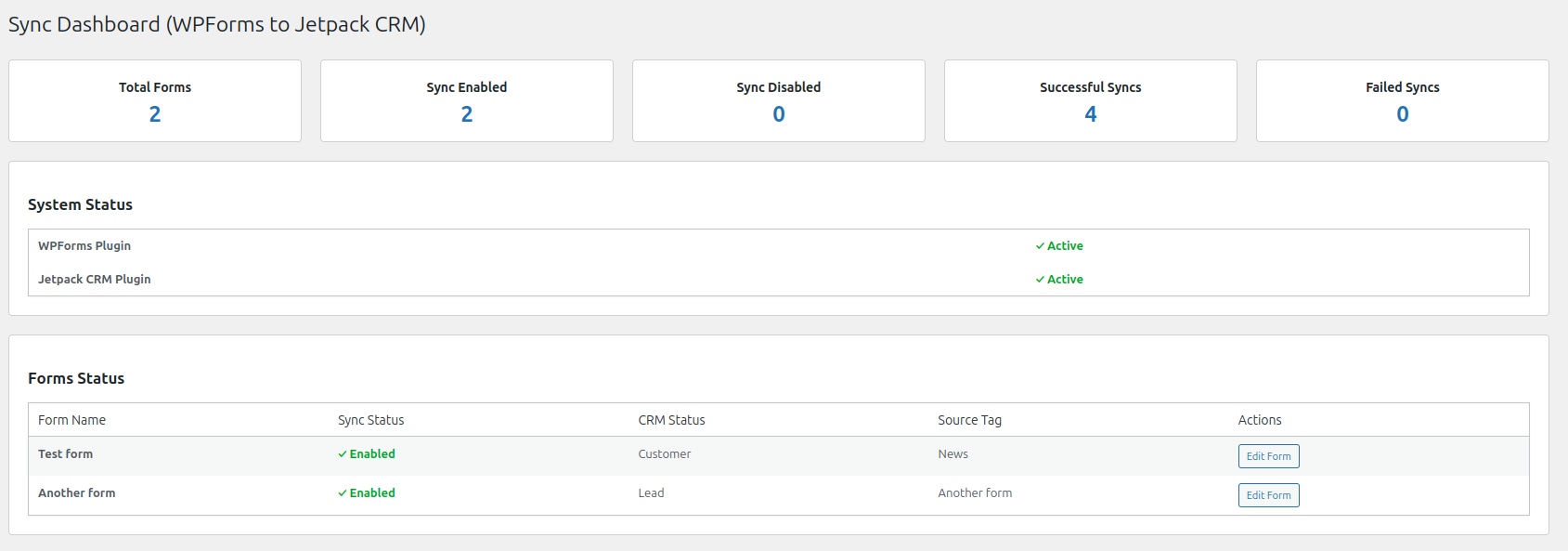
Task: Click Enabled status of Another form
Action: click(367, 493)
